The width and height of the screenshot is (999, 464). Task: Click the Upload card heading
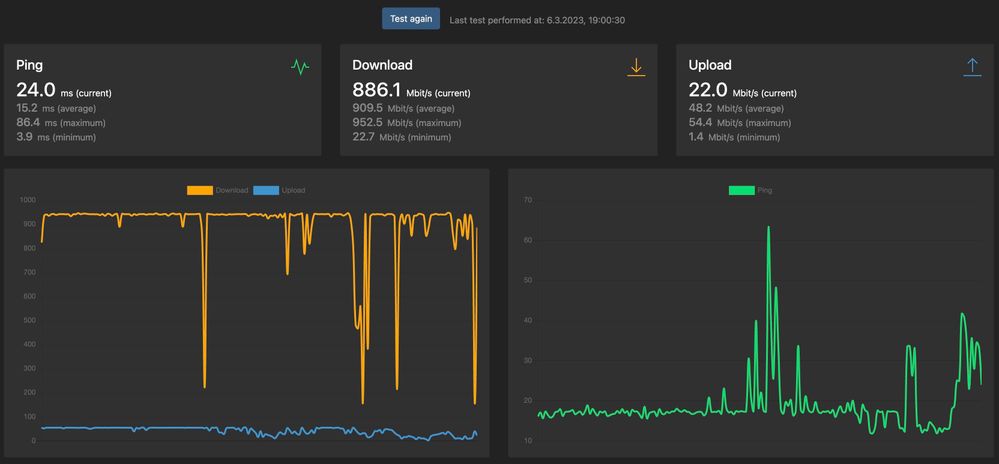710,65
